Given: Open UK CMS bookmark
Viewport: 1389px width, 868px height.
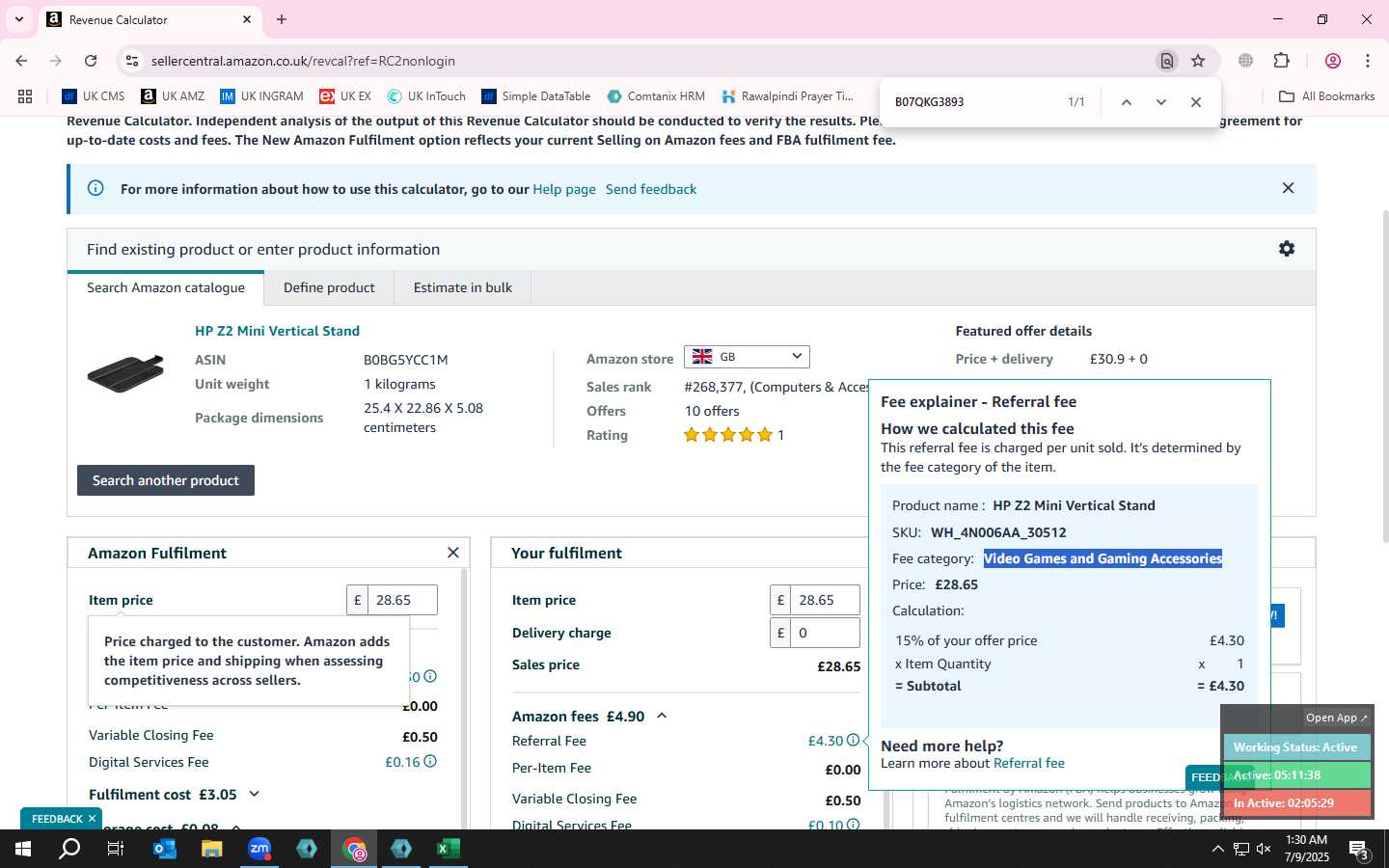Looking at the screenshot, I should pyautogui.click(x=94, y=96).
